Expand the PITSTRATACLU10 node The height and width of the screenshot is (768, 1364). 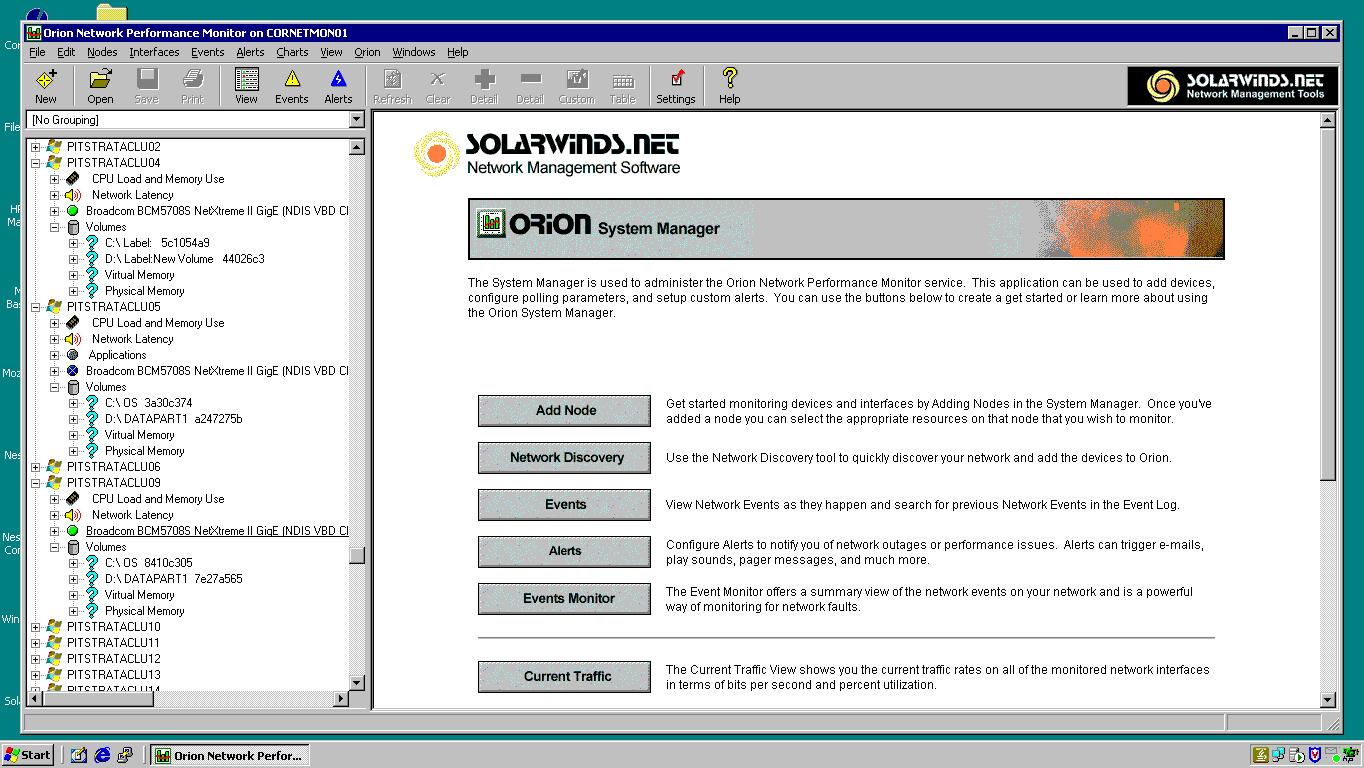pos(36,627)
